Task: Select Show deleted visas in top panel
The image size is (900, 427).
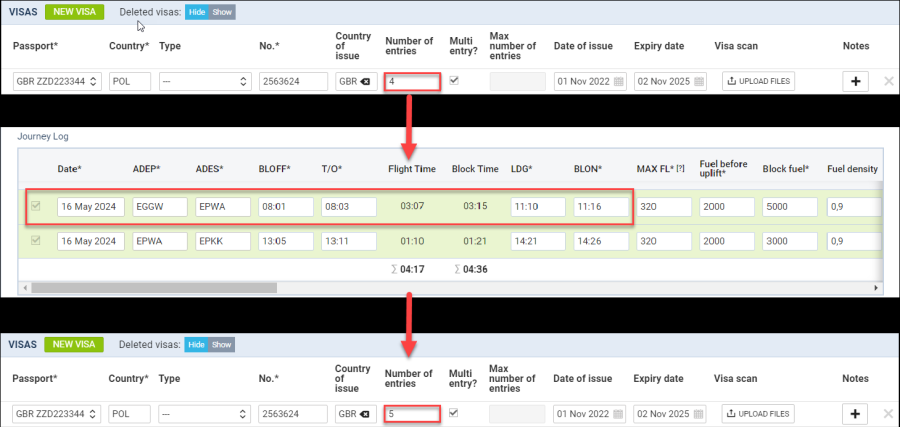Action: click(x=222, y=12)
